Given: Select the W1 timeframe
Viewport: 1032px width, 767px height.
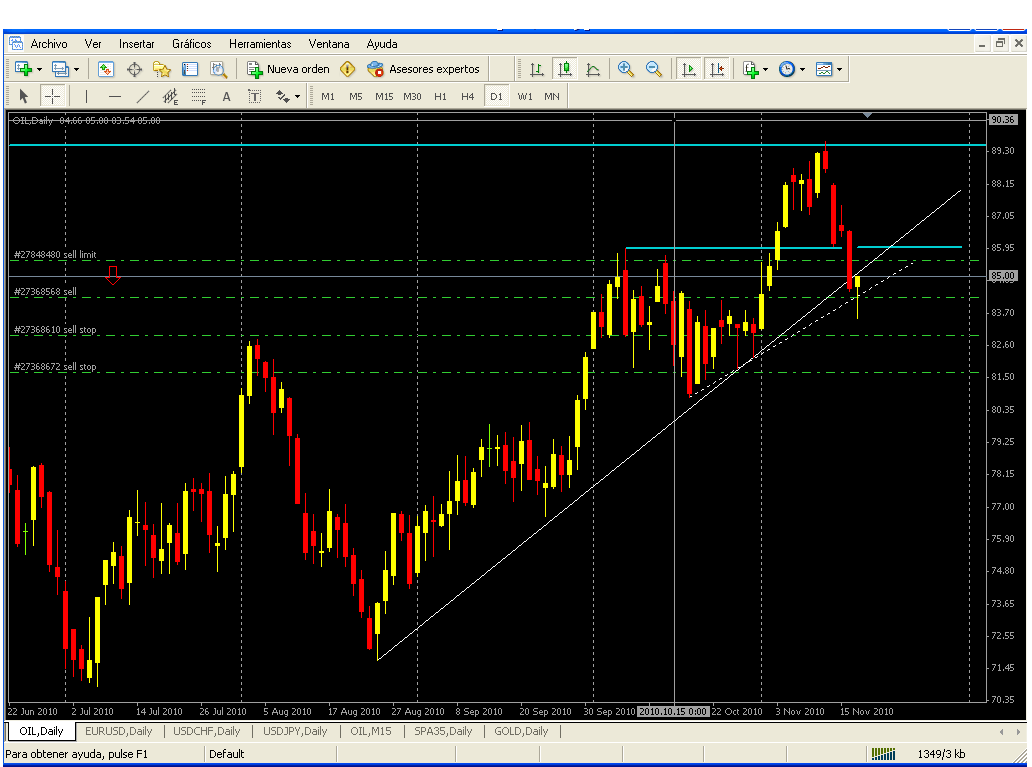Looking at the screenshot, I should click(x=525, y=97).
